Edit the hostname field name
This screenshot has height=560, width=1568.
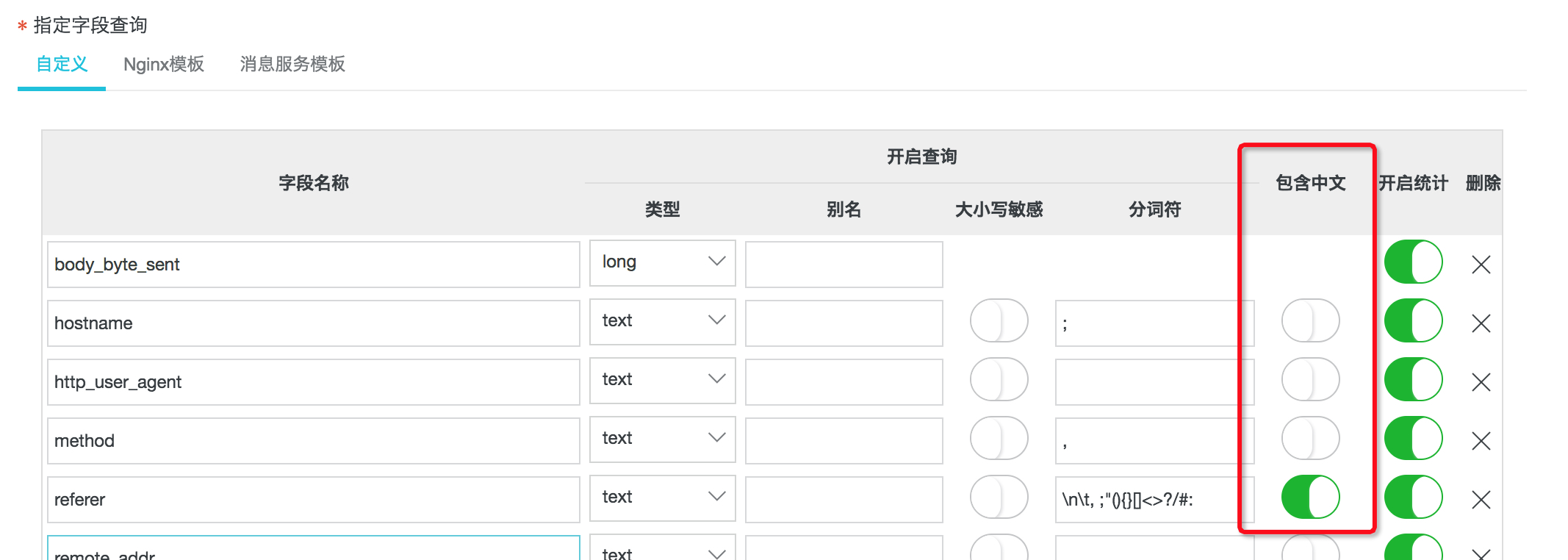tap(314, 323)
